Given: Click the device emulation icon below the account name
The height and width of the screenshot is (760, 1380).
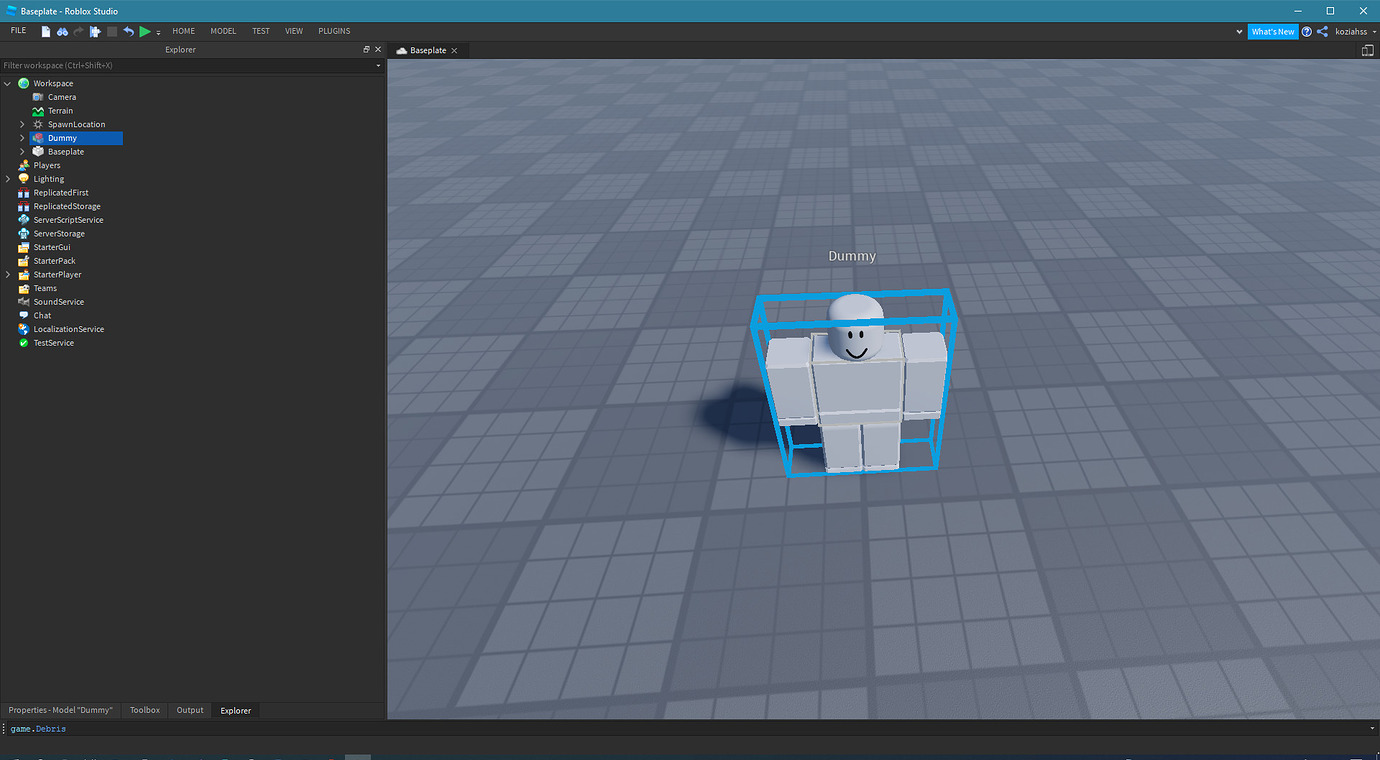Looking at the screenshot, I should click(x=1367, y=49).
